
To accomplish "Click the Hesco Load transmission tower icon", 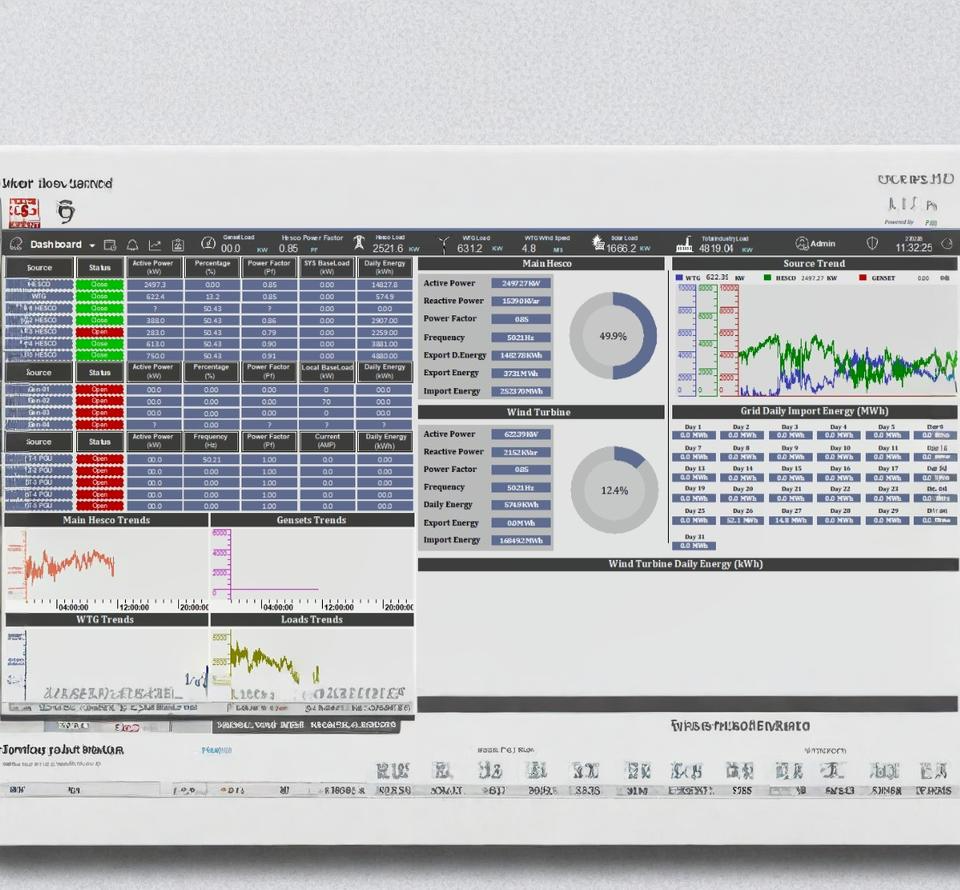I will (359, 244).
